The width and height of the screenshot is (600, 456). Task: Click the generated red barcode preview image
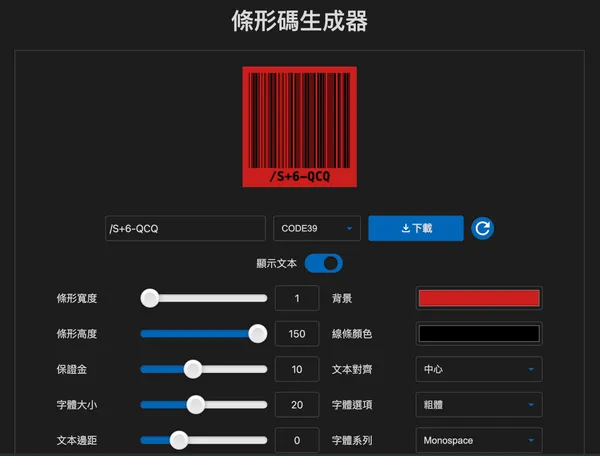point(300,127)
